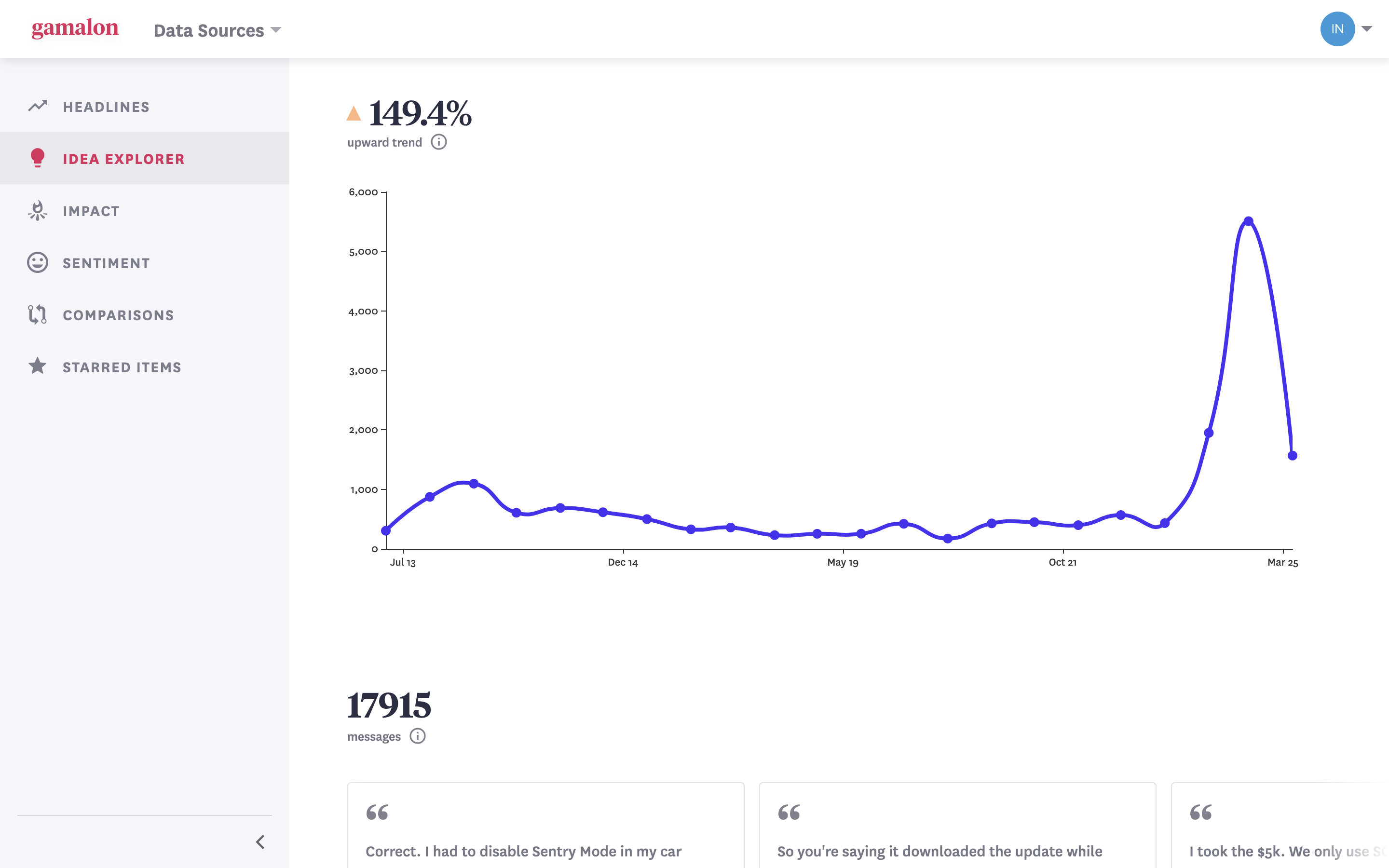Image resolution: width=1389 pixels, height=868 pixels.
Task: Select the first chart data point
Action: pyautogui.click(x=386, y=530)
